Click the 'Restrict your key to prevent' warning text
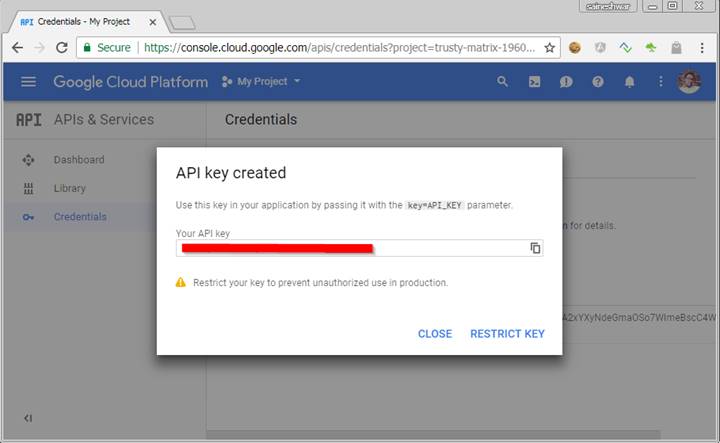Image resolution: width=720 pixels, height=443 pixels. pos(321,283)
